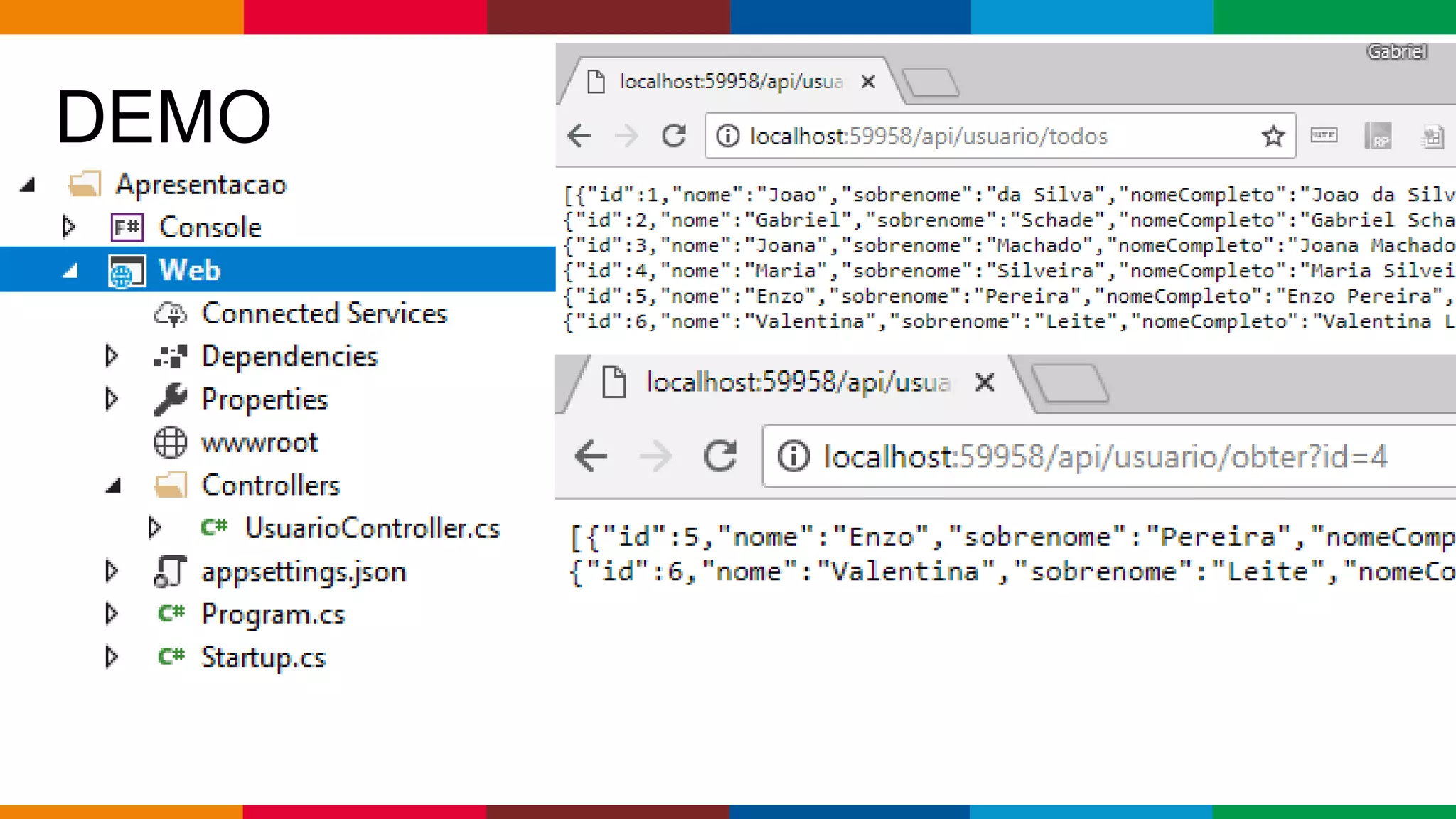This screenshot has width=1456, height=819.
Task: Expand the Dependencies node
Action: tap(111, 355)
